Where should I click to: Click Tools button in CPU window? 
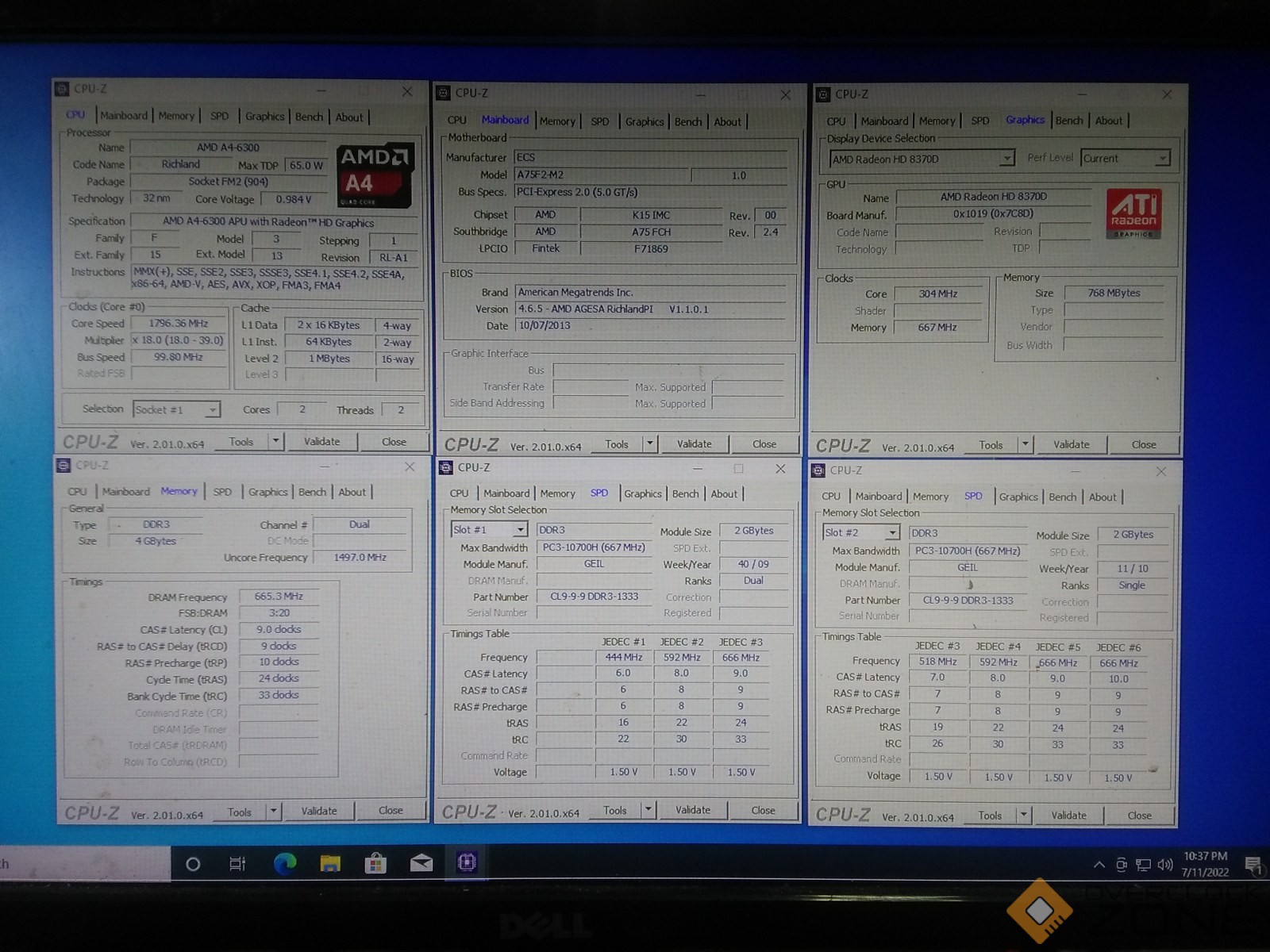point(241,442)
